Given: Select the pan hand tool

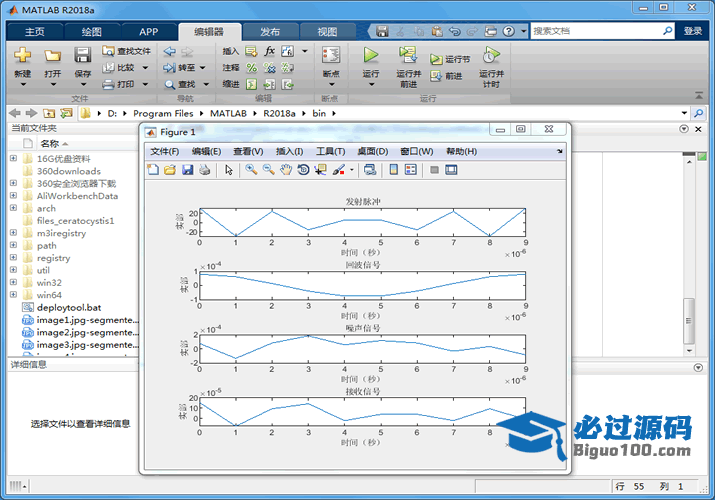Looking at the screenshot, I should [x=285, y=170].
